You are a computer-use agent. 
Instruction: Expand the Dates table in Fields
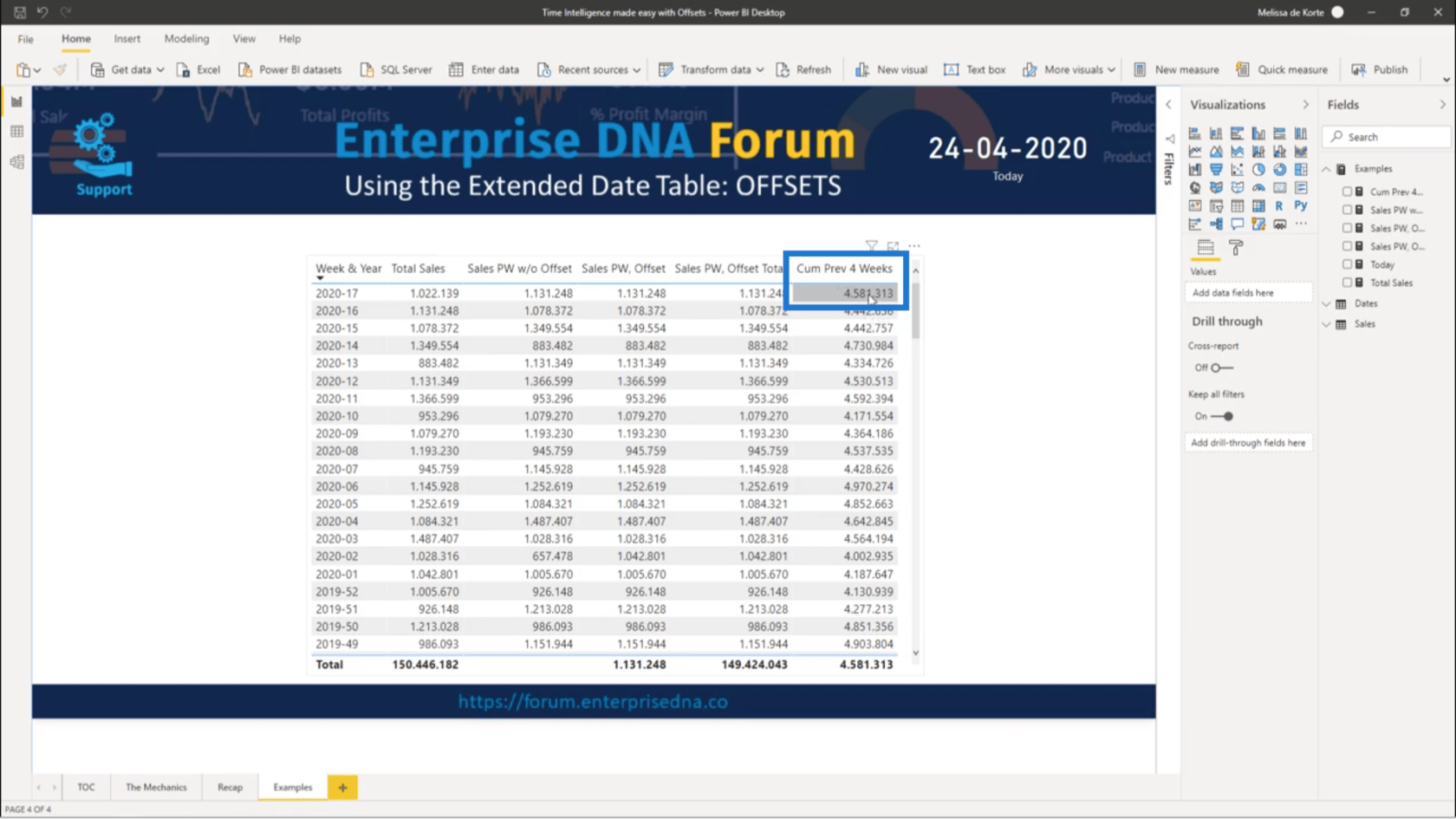click(1326, 304)
